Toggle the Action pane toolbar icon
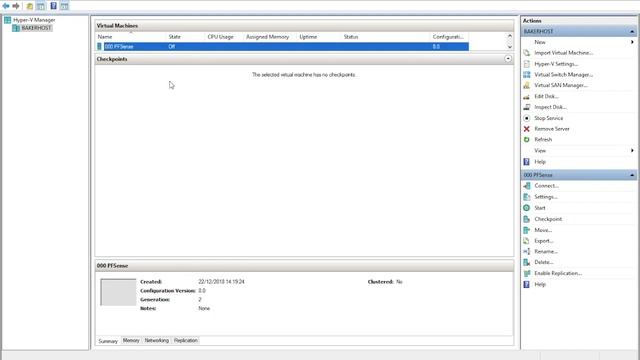 click(x=64, y=6)
